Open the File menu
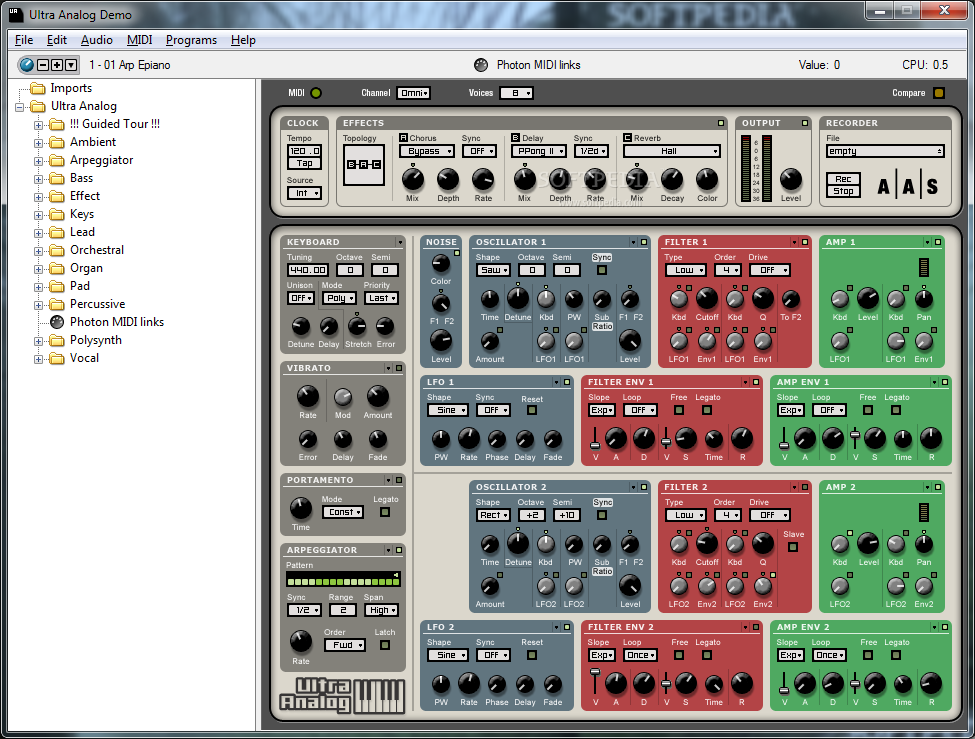The height and width of the screenshot is (739, 975). tap(24, 40)
